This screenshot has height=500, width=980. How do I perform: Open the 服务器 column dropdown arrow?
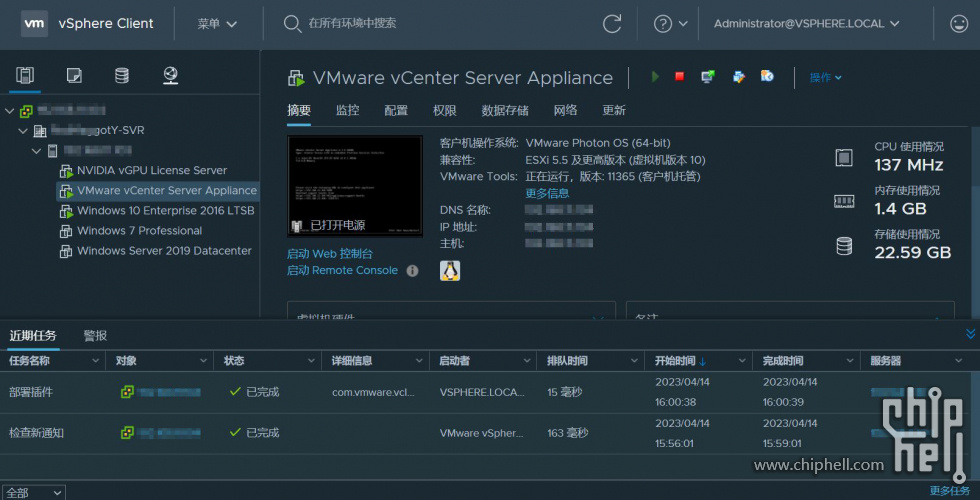coord(959,361)
